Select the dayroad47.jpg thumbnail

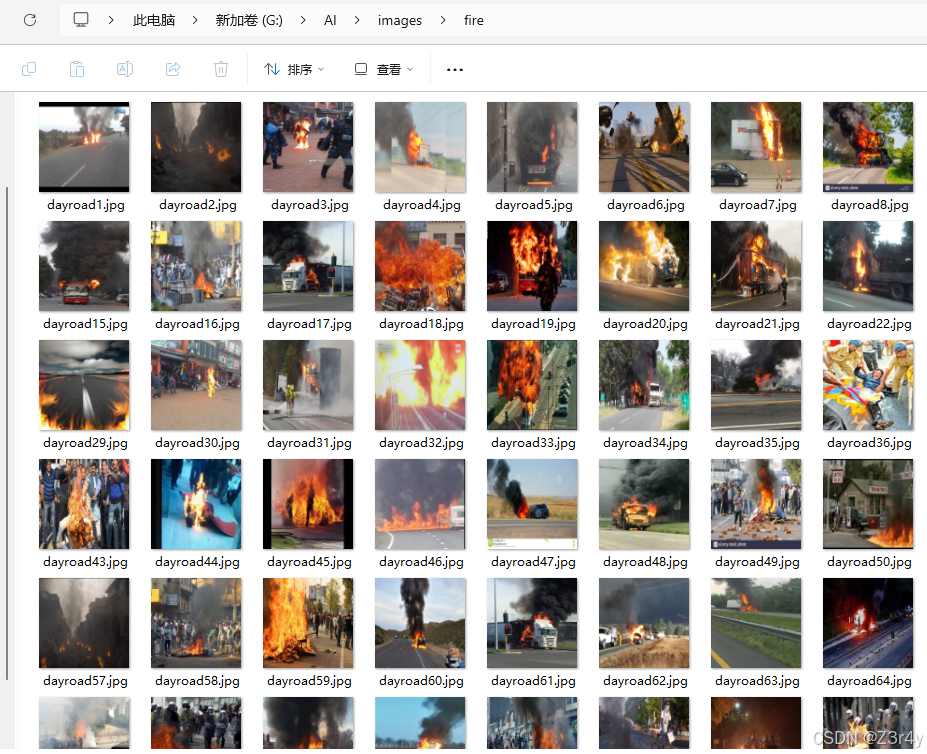[532, 504]
